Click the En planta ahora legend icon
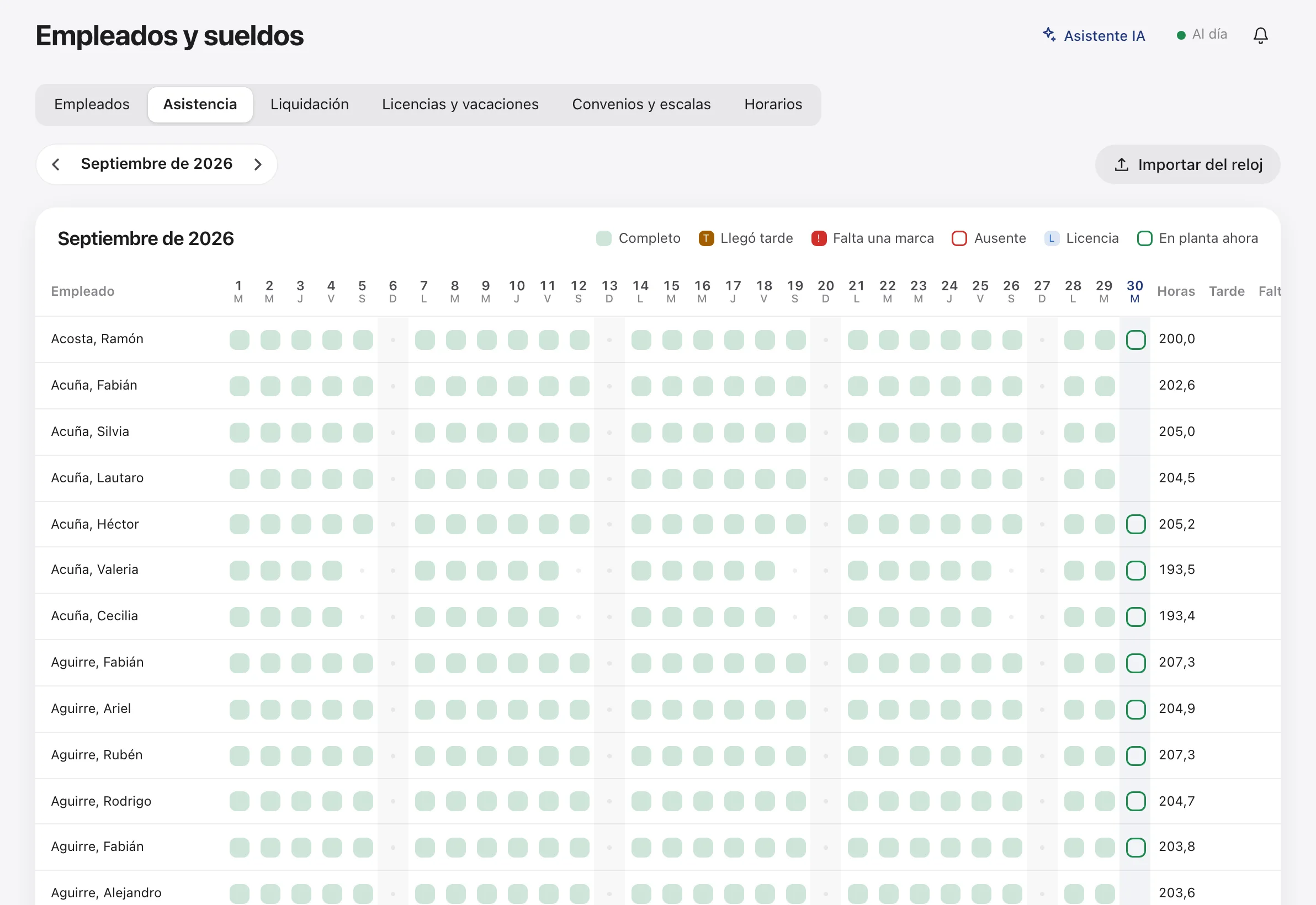 pos(1145,239)
